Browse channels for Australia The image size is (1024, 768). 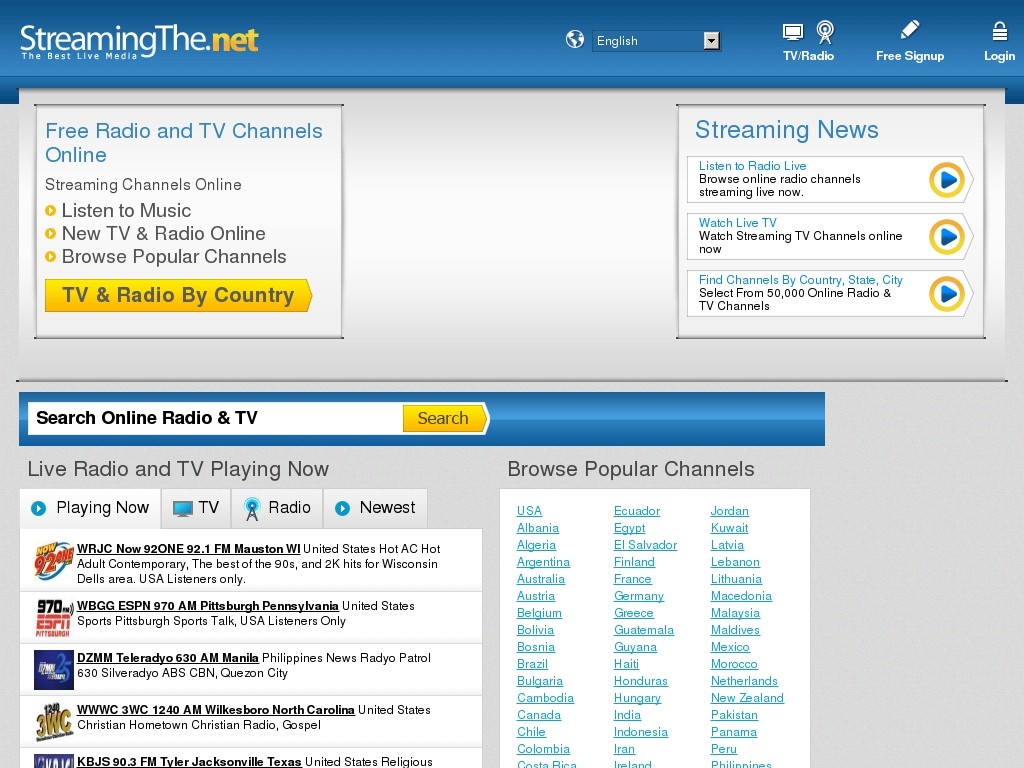coord(541,579)
